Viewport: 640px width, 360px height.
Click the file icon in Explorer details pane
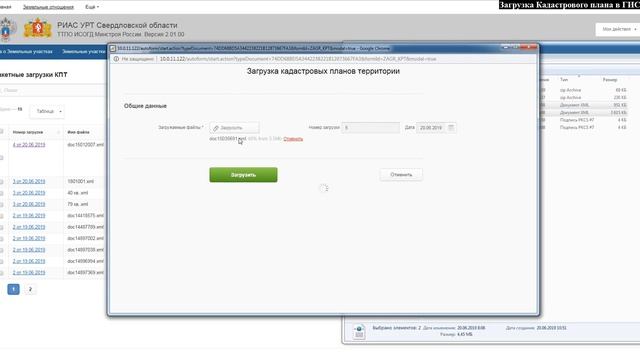(x=359, y=331)
